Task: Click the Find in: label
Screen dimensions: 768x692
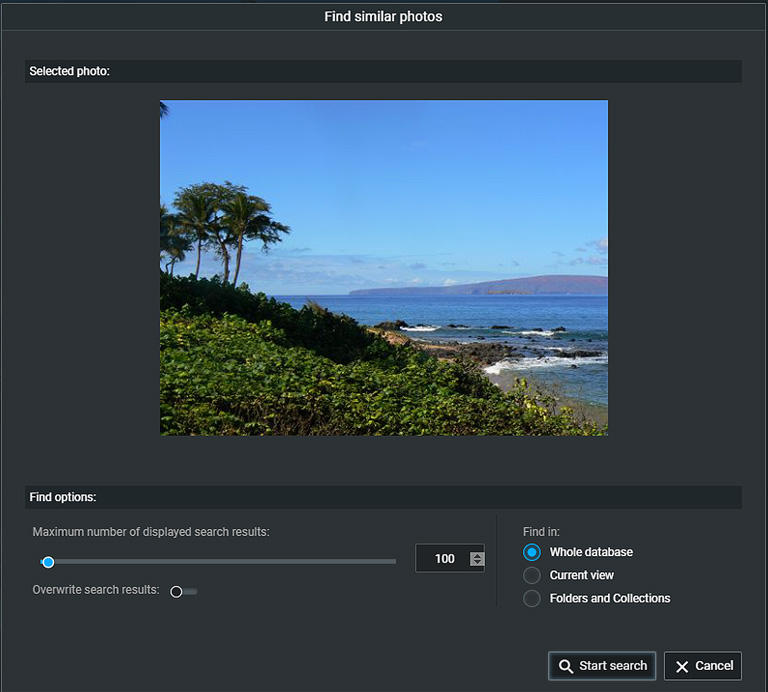Action: [x=541, y=532]
